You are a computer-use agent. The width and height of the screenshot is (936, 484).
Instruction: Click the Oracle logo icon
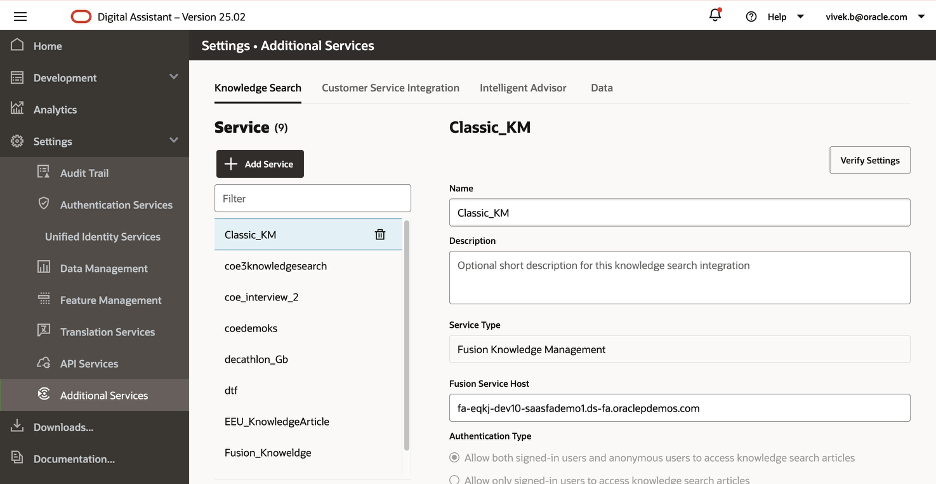click(81, 17)
